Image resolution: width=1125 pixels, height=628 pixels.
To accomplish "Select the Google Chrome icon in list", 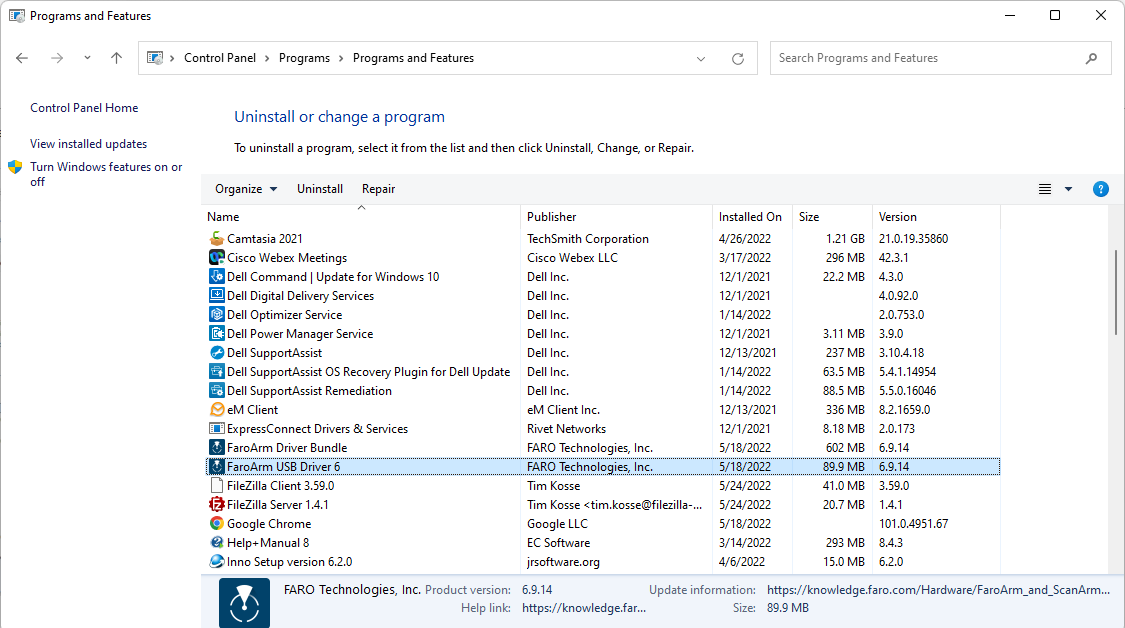I will pyautogui.click(x=217, y=524).
